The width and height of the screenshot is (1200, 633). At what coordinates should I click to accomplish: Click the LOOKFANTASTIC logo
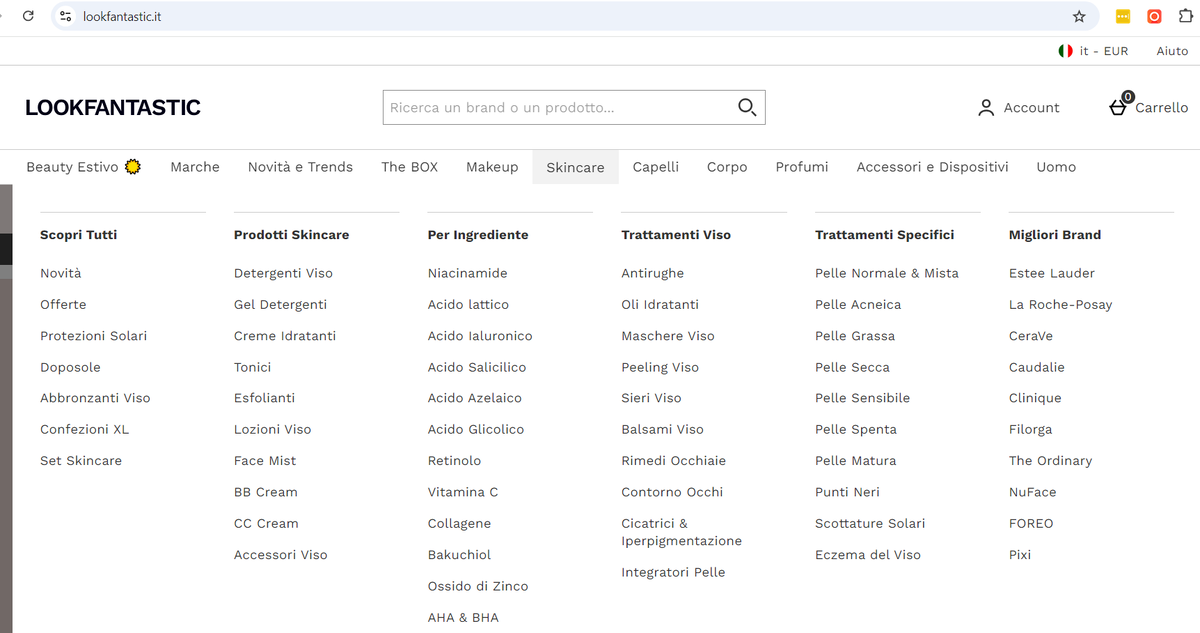(113, 108)
